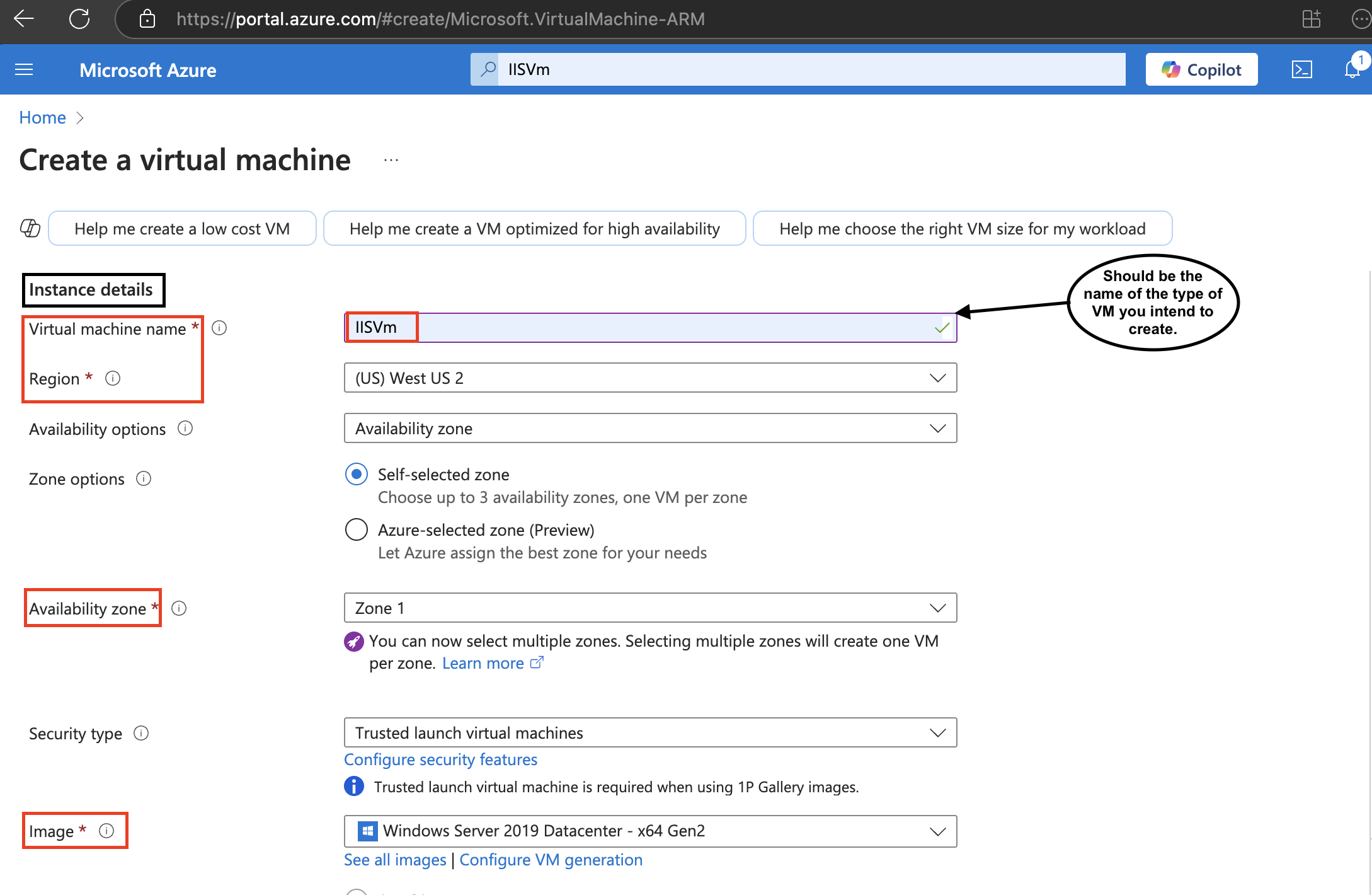Show info tooltip for Image

point(106,831)
